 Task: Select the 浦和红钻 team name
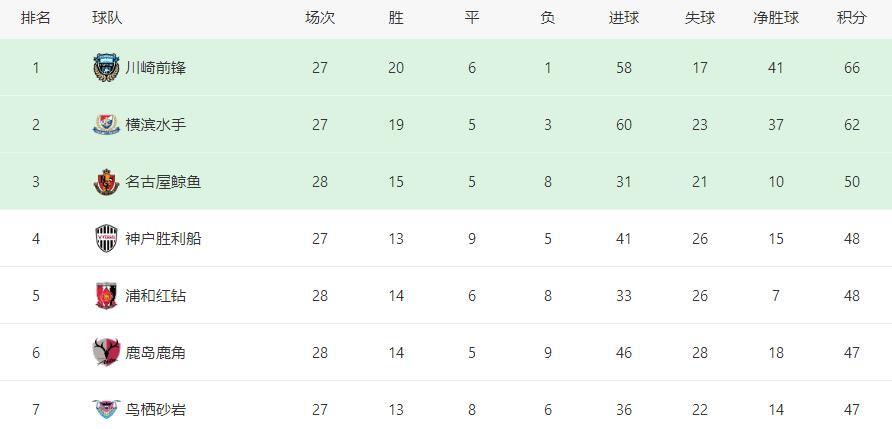click(155, 296)
